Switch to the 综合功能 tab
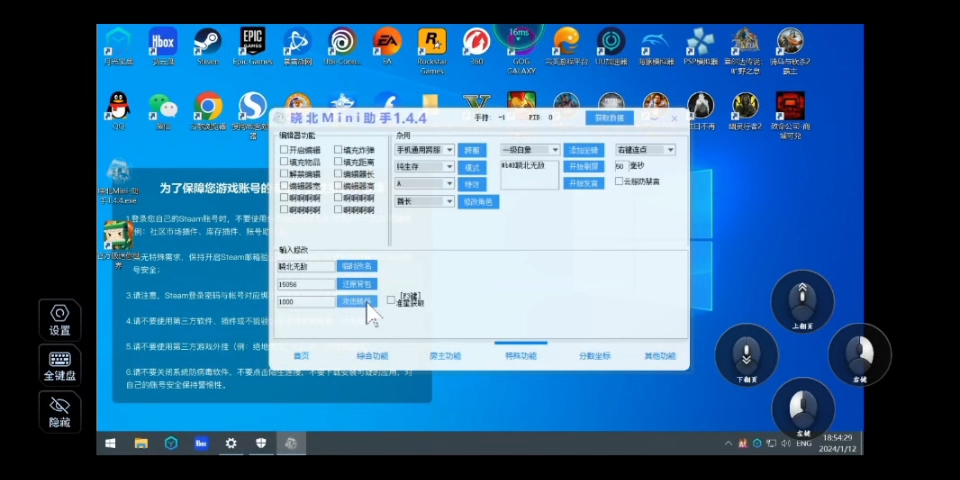 tap(372, 356)
